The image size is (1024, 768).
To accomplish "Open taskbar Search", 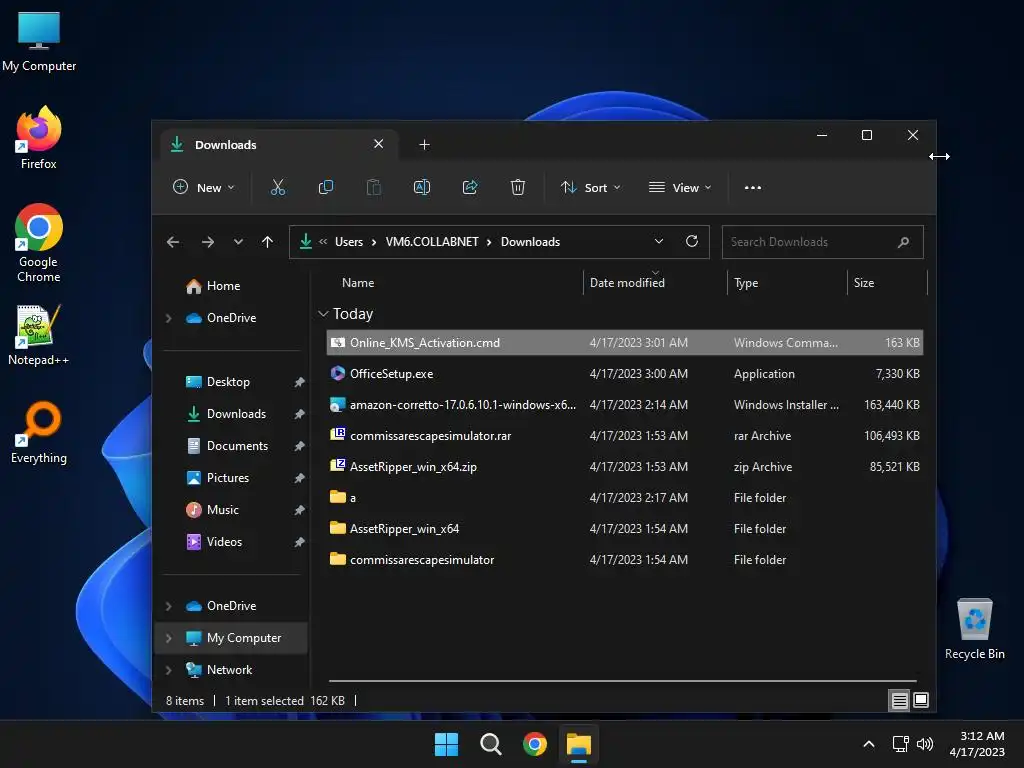I will click(x=490, y=744).
